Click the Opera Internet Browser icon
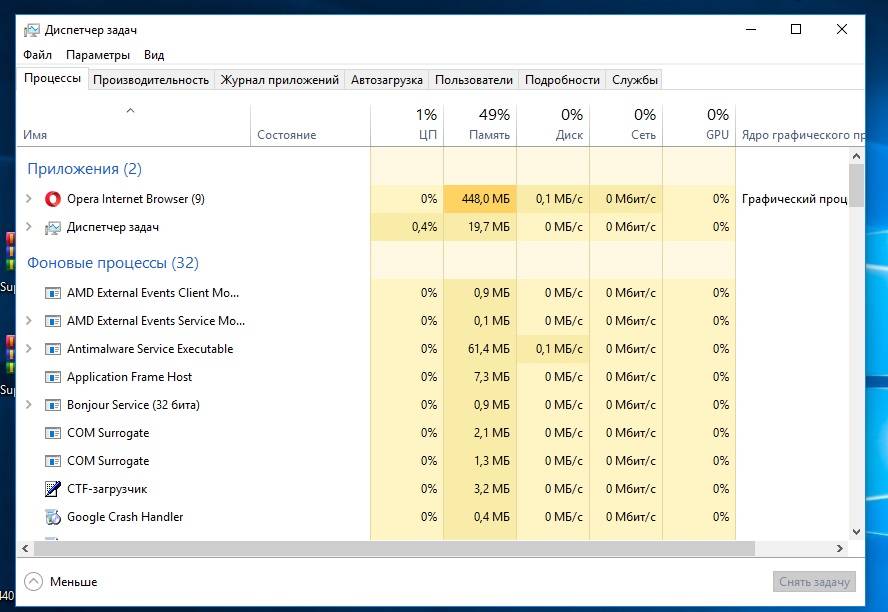Viewport: 888px width, 612px height. [x=53, y=199]
